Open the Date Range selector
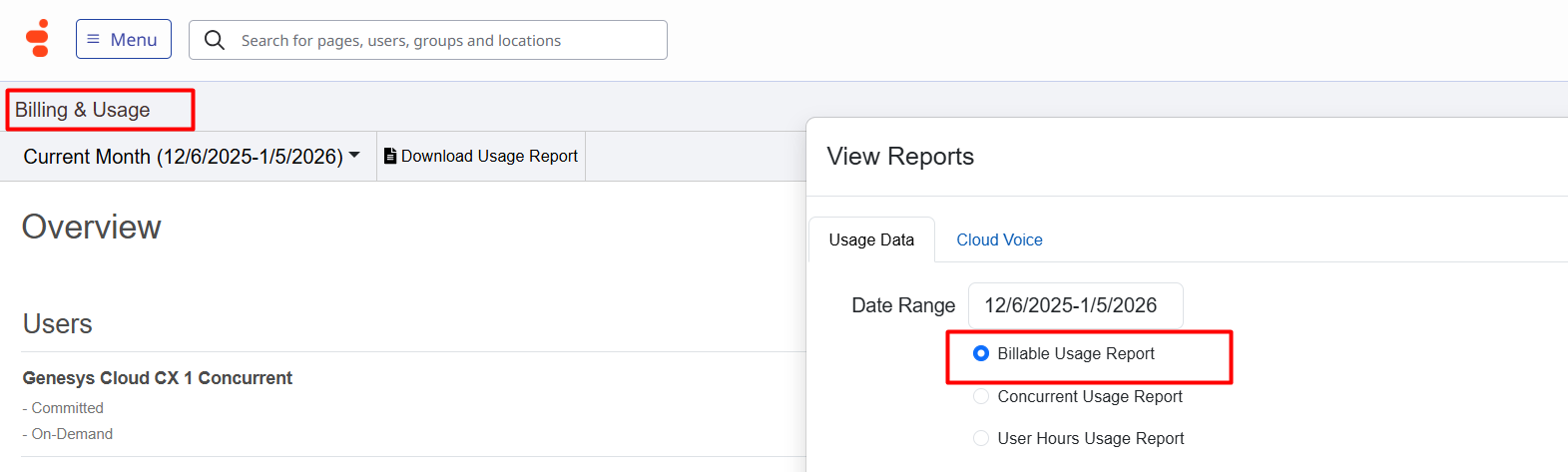 pos(1075,305)
